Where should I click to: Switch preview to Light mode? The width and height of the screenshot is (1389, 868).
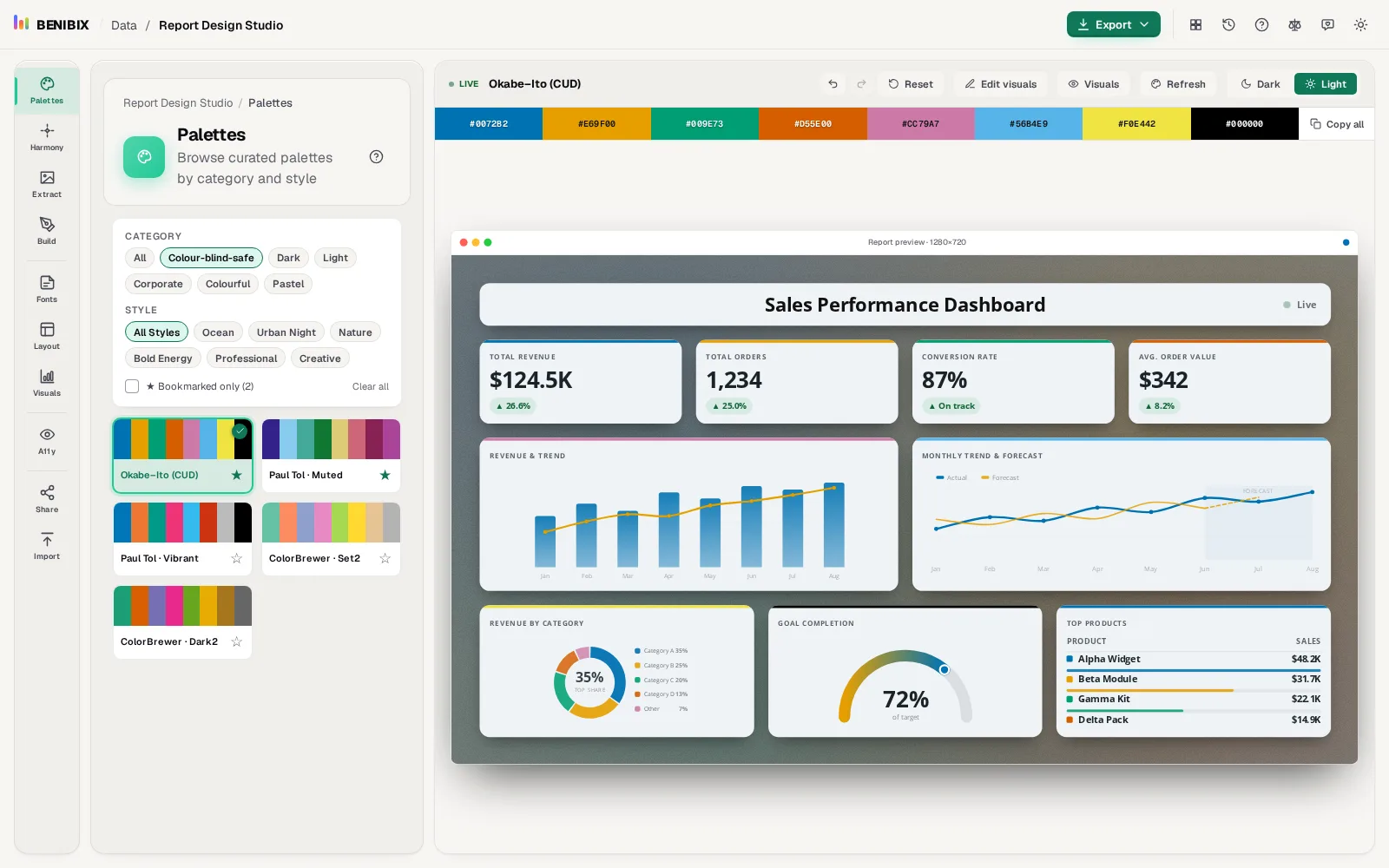pyautogui.click(x=1325, y=84)
